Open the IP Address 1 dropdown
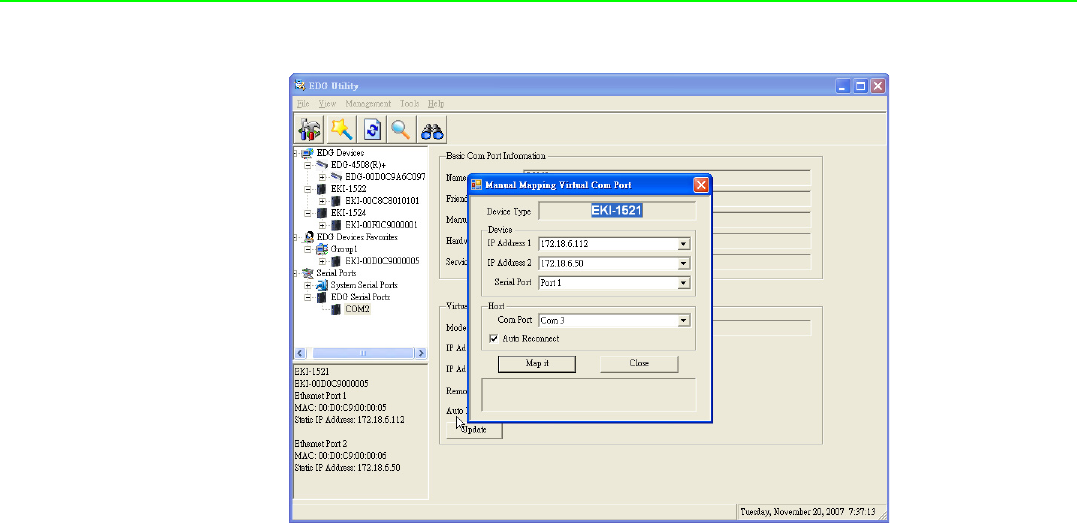Viewport: 1077px width, 523px height. pyautogui.click(x=683, y=244)
